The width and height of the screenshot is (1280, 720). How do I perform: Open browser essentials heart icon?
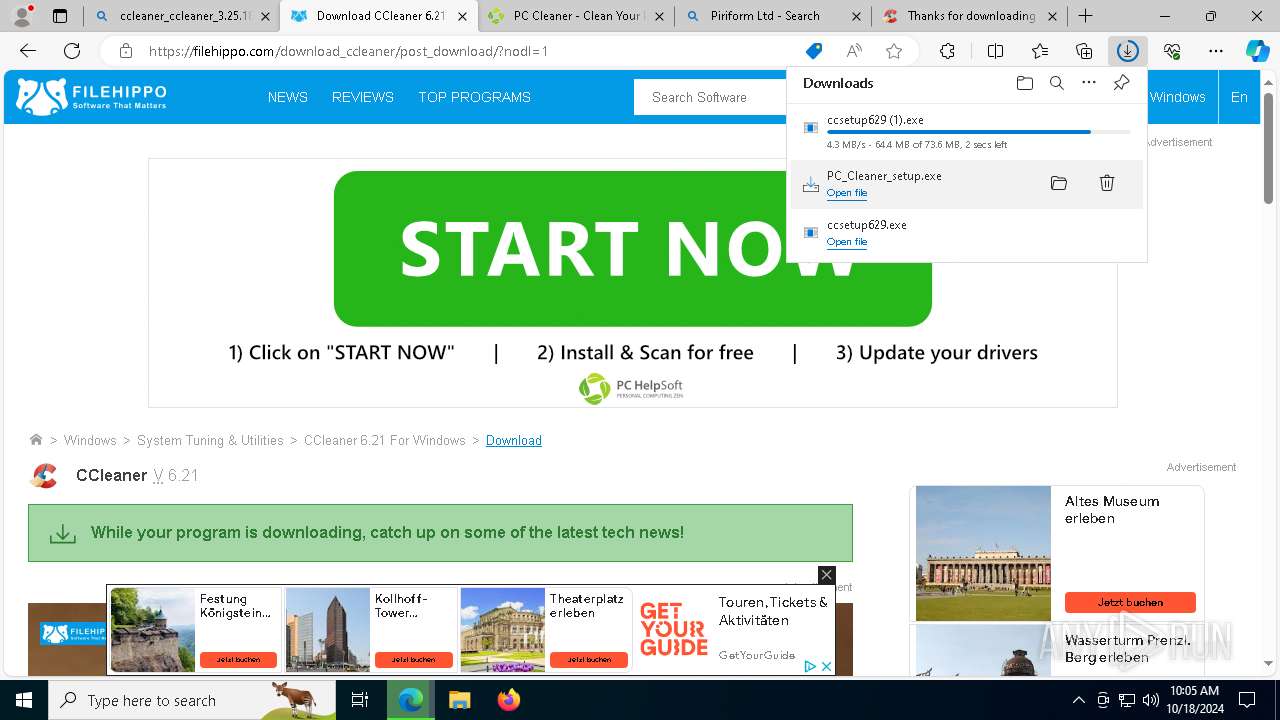pos(1172,51)
